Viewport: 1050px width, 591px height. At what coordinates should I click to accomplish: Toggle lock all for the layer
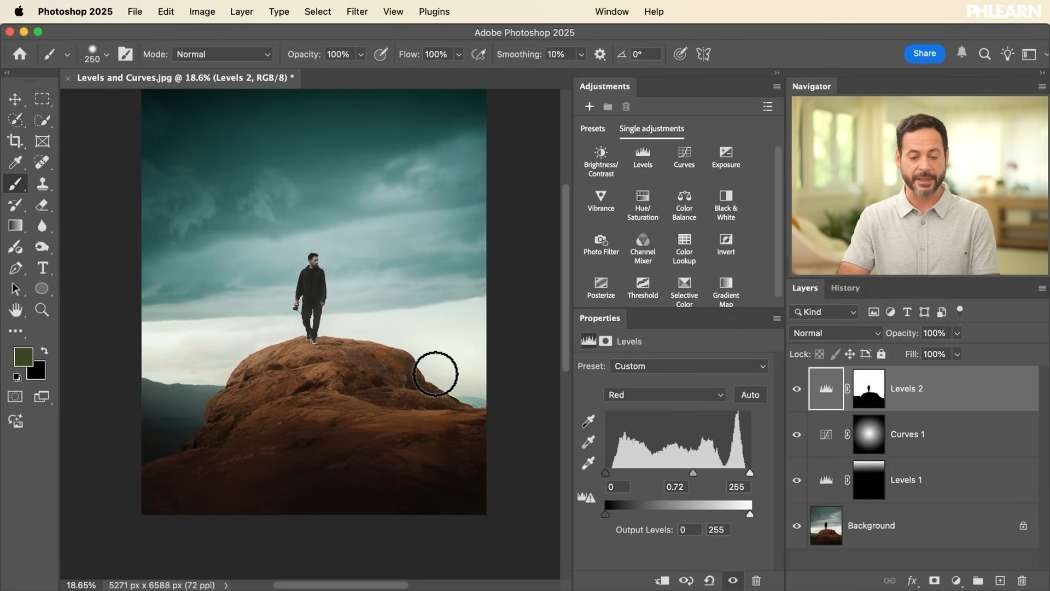[x=881, y=354]
